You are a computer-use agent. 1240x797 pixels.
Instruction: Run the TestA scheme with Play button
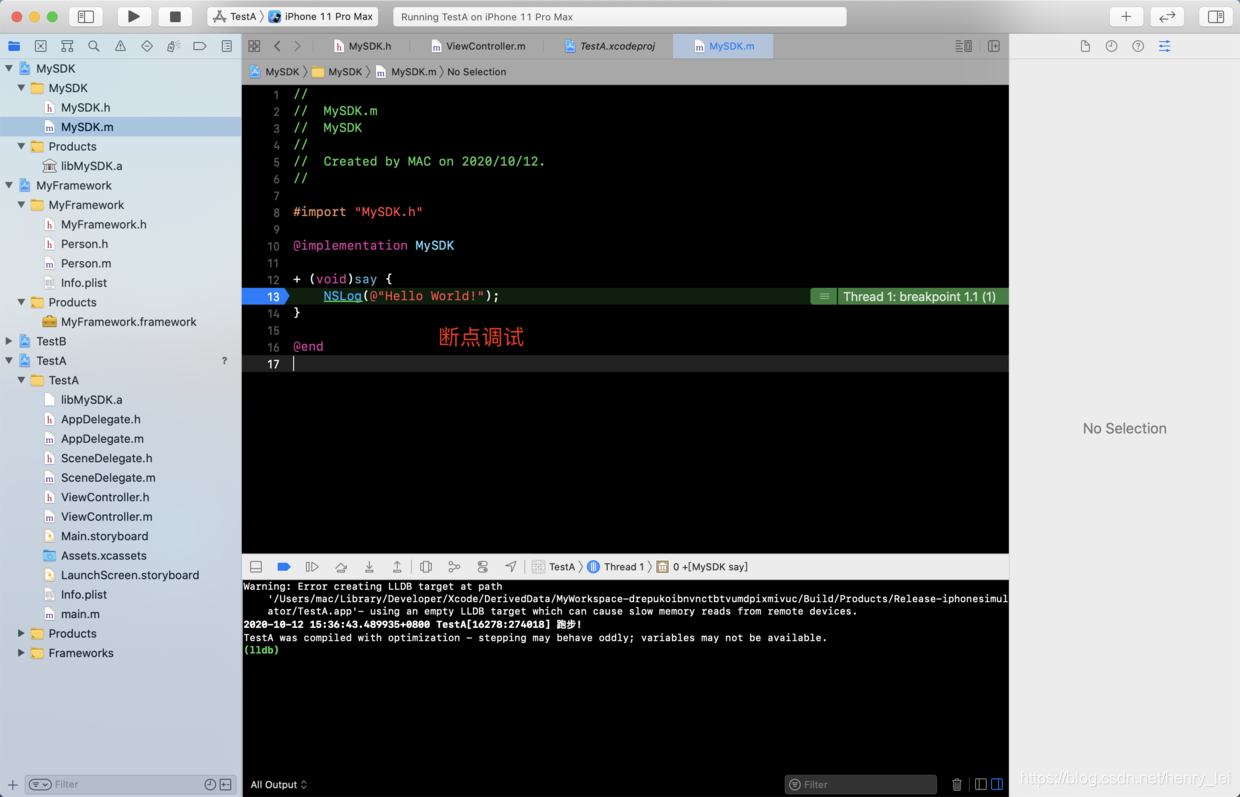coord(133,17)
